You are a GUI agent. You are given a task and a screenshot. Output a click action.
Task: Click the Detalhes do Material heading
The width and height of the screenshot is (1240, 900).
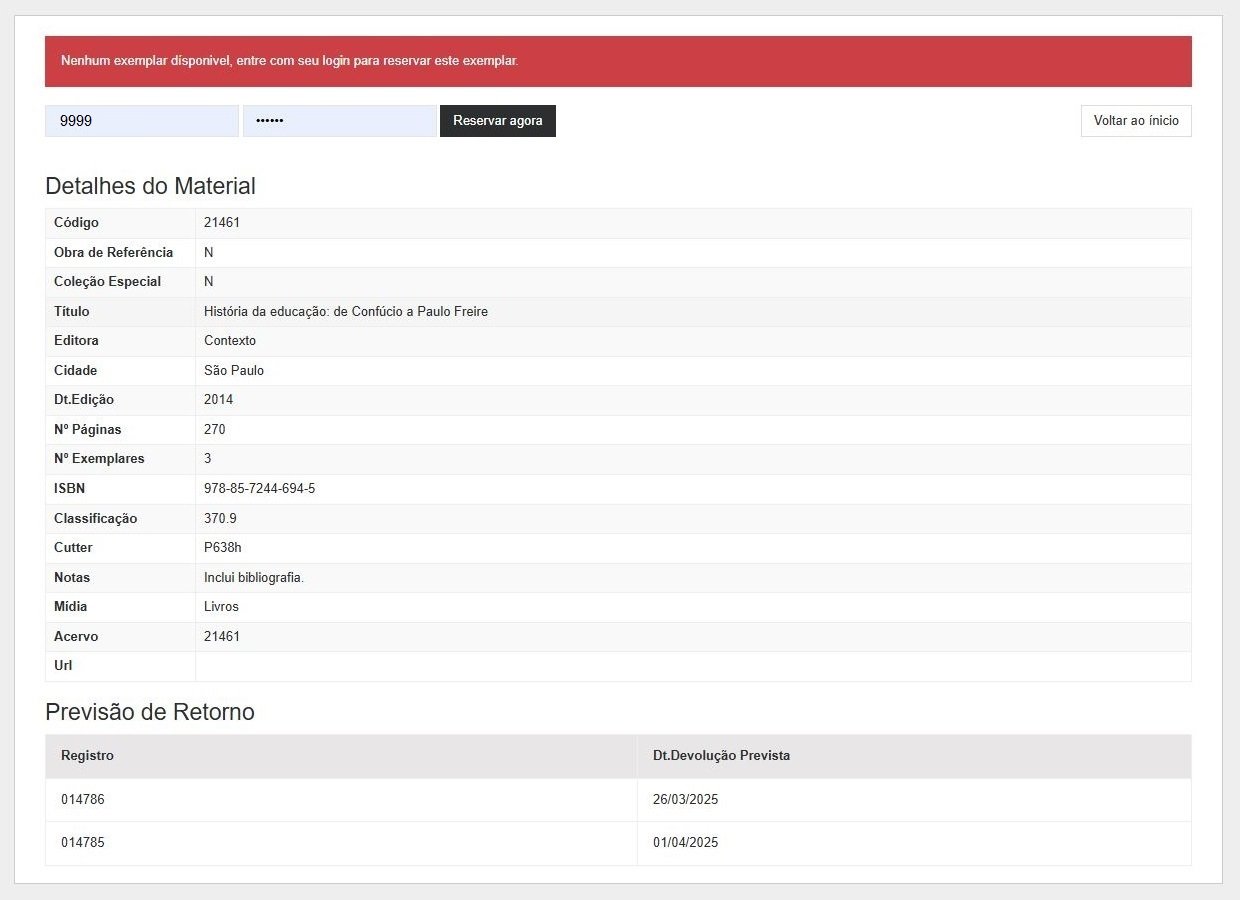coord(150,186)
